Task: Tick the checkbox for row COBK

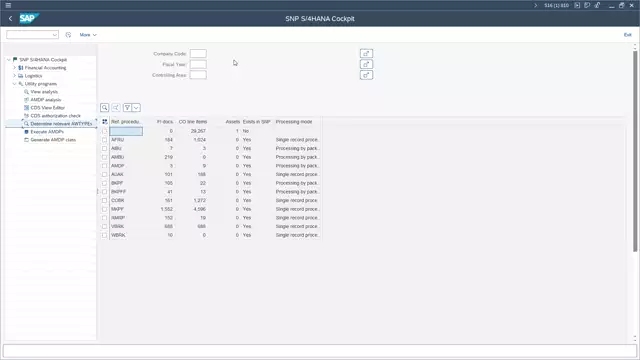Action: 104,200
